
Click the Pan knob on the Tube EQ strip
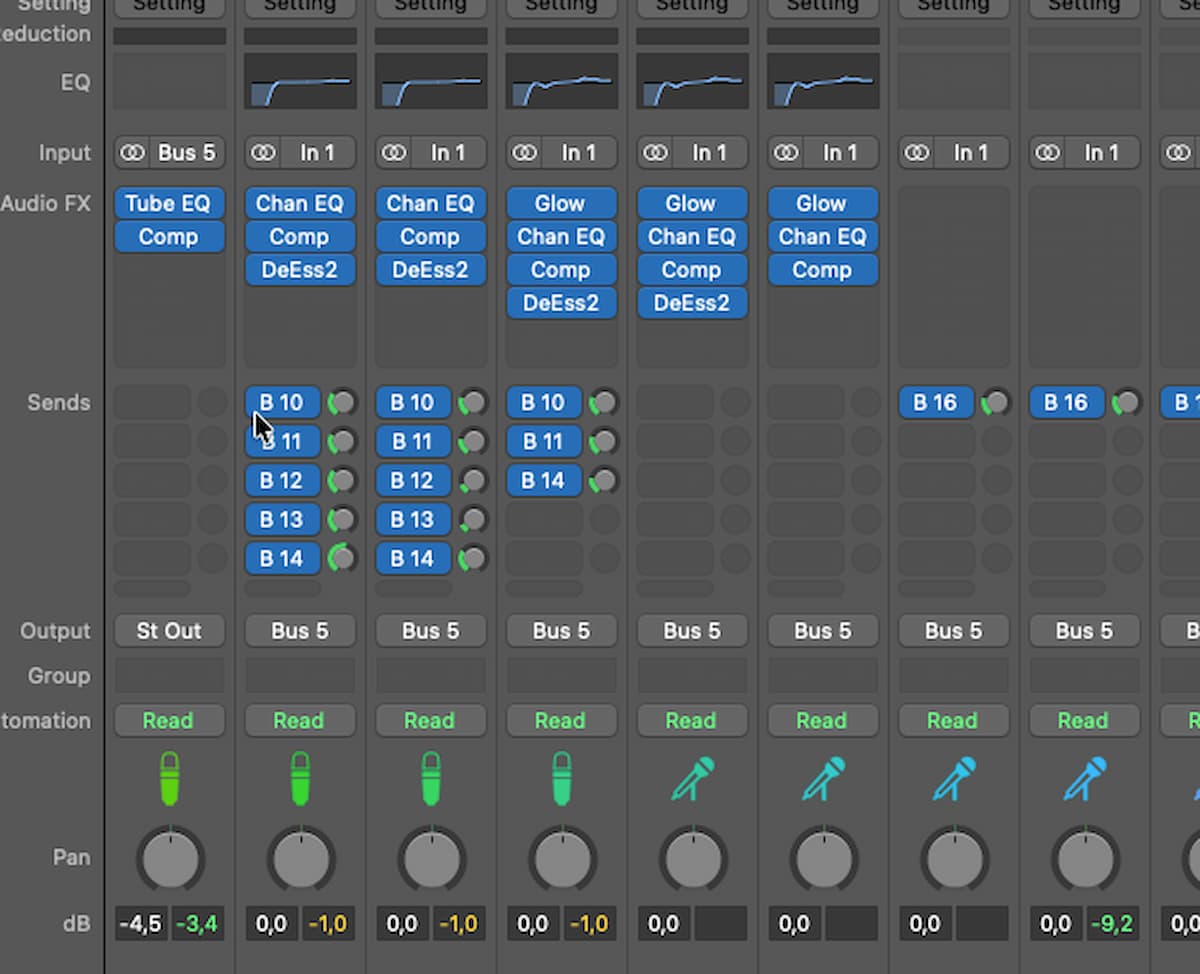click(170, 859)
